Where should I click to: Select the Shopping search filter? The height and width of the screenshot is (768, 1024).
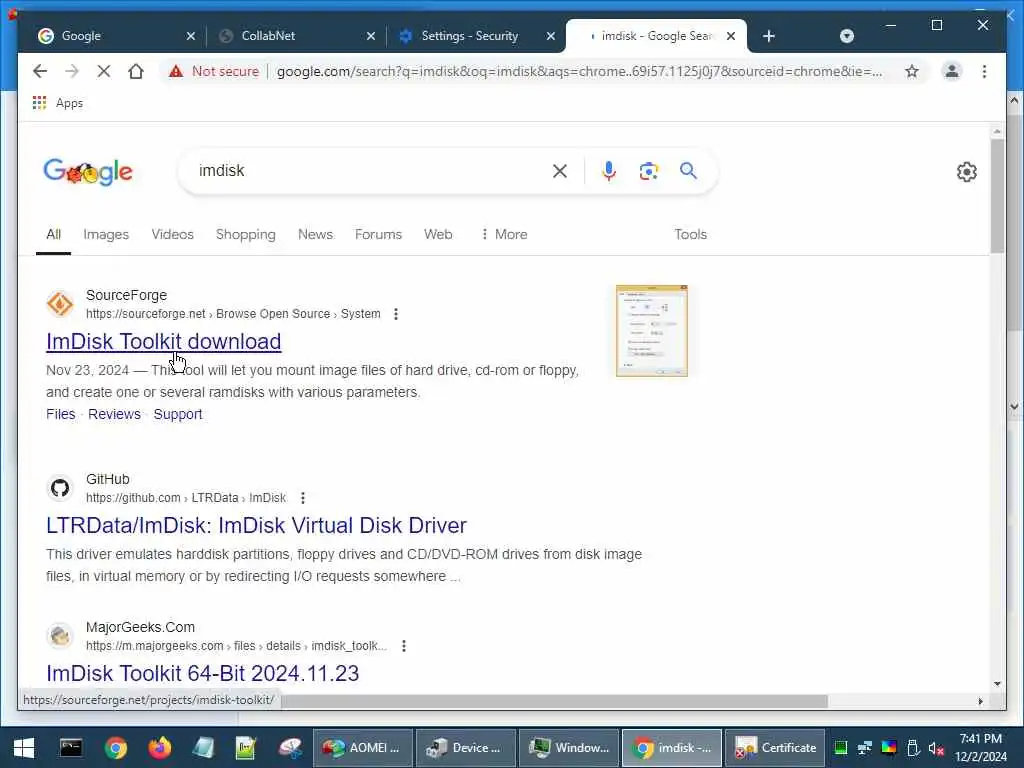pos(246,234)
